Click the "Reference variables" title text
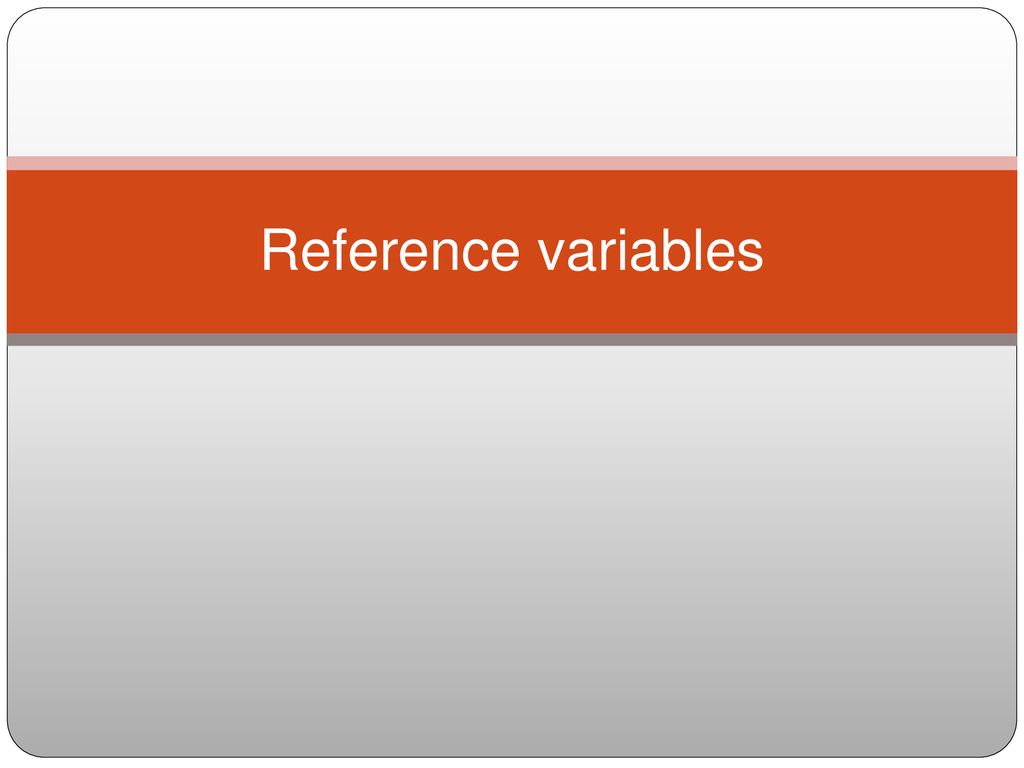The image size is (1024, 768). tap(512, 250)
